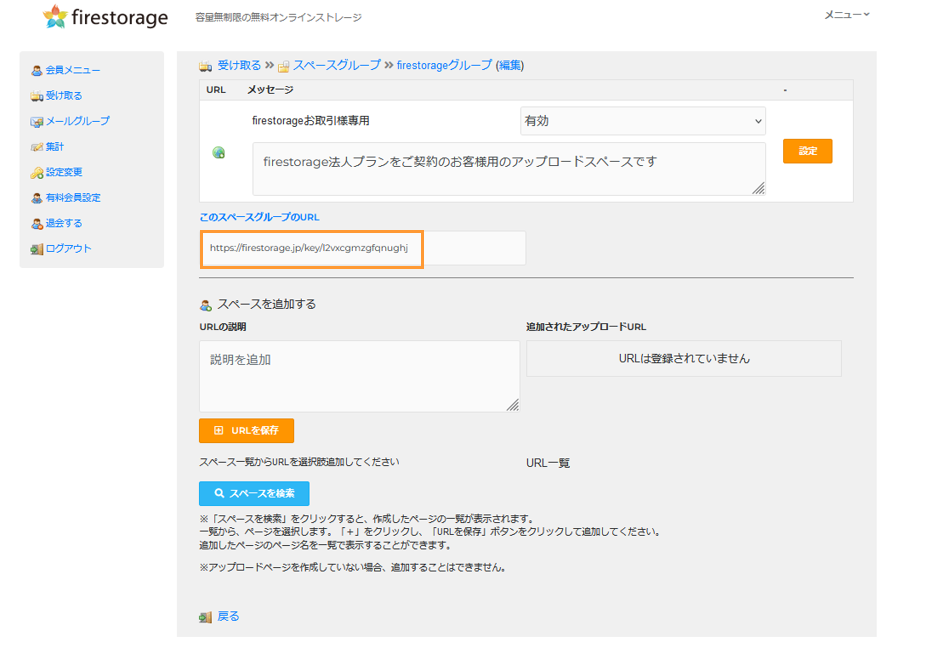Click the 説明を追加 description textarea

pos(359,376)
